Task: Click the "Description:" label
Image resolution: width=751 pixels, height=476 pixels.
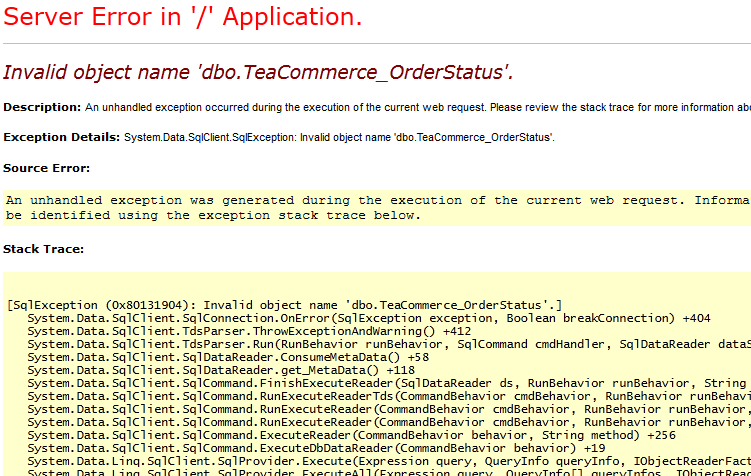Action: [x=42, y=107]
